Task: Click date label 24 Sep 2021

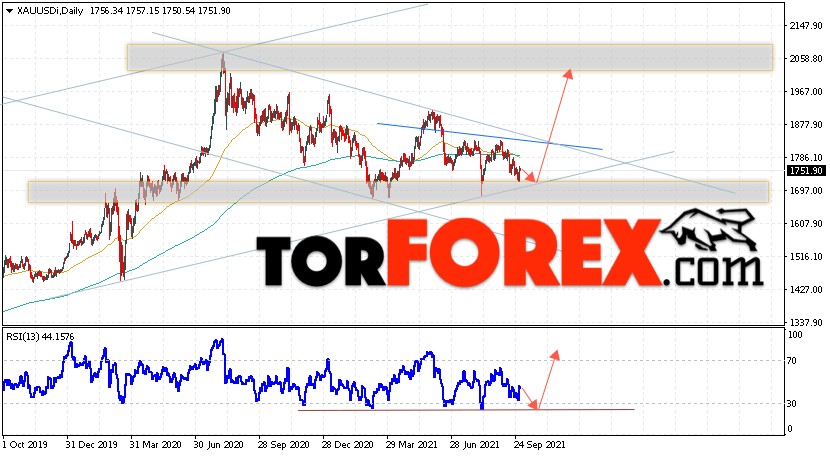Action: (x=539, y=445)
